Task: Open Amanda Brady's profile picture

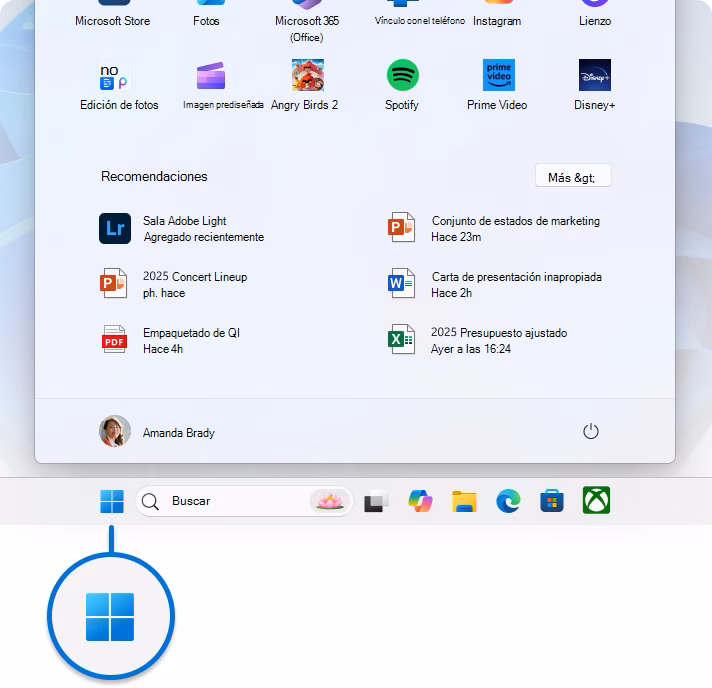Action: click(x=115, y=431)
